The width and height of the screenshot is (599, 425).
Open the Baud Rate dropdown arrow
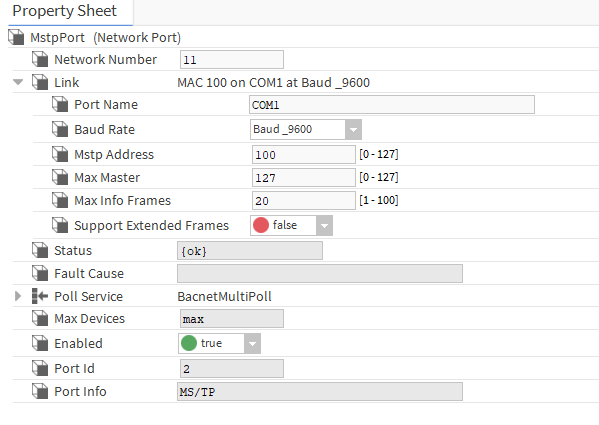pos(353,129)
